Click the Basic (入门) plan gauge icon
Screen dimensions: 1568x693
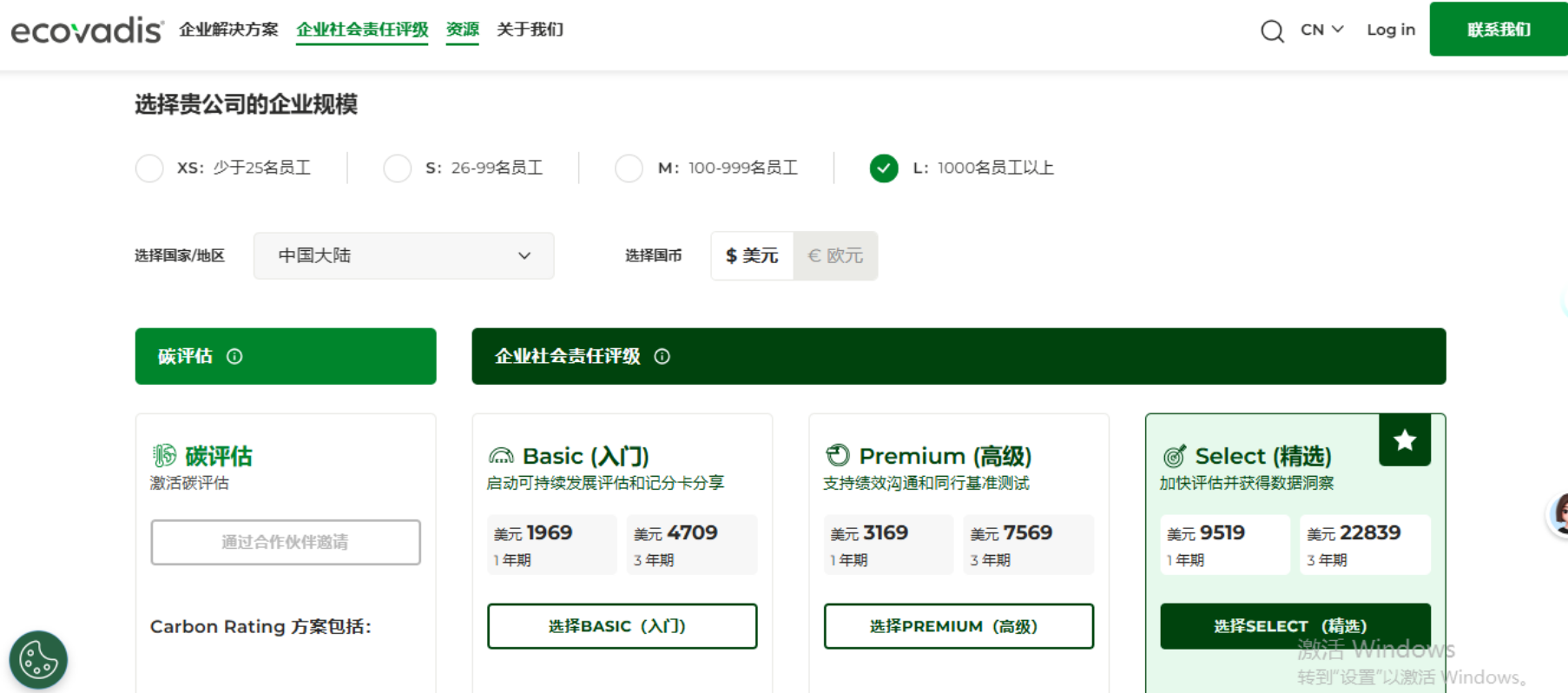point(501,456)
